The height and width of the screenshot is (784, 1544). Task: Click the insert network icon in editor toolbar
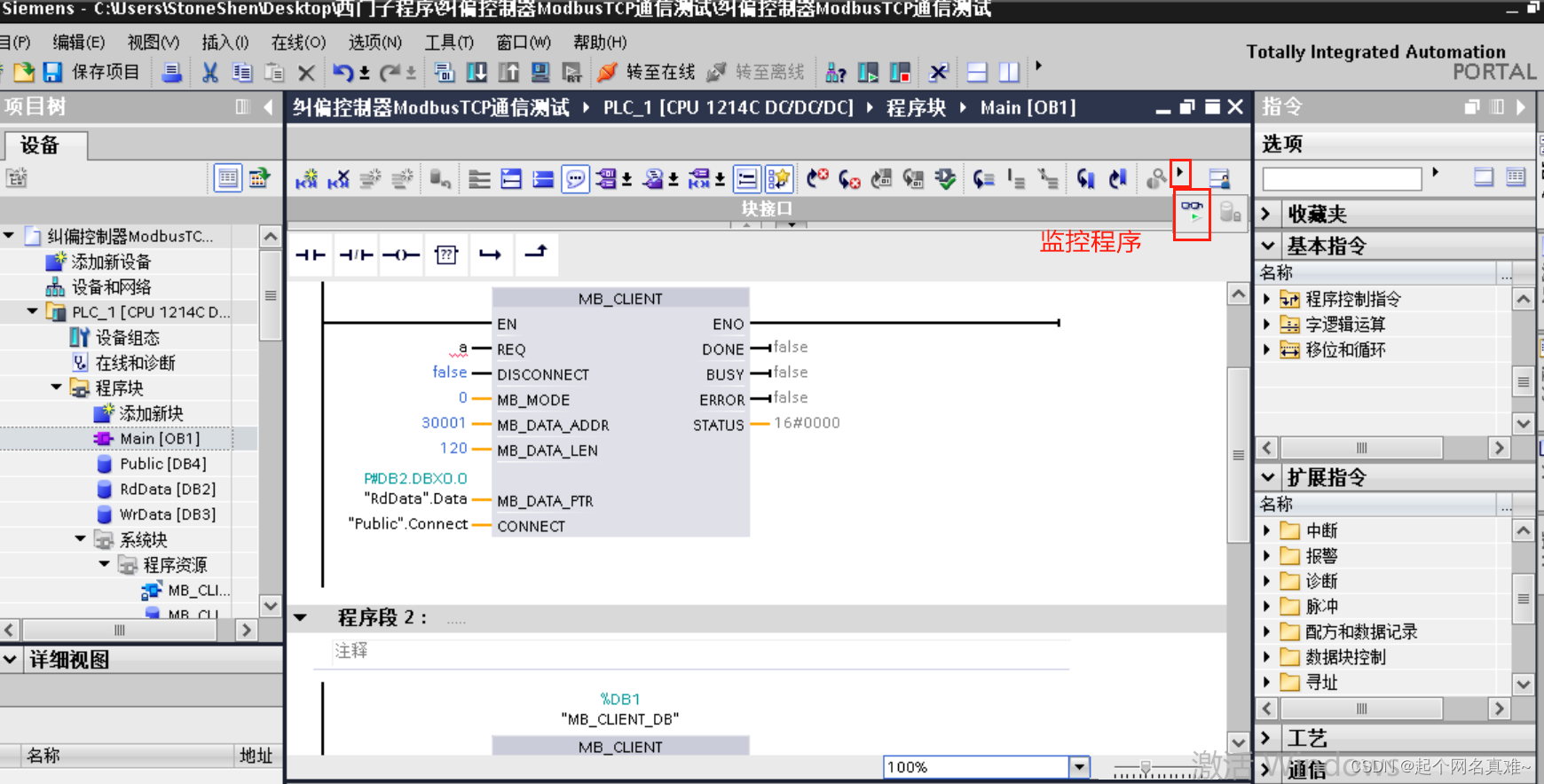point(306,179)
